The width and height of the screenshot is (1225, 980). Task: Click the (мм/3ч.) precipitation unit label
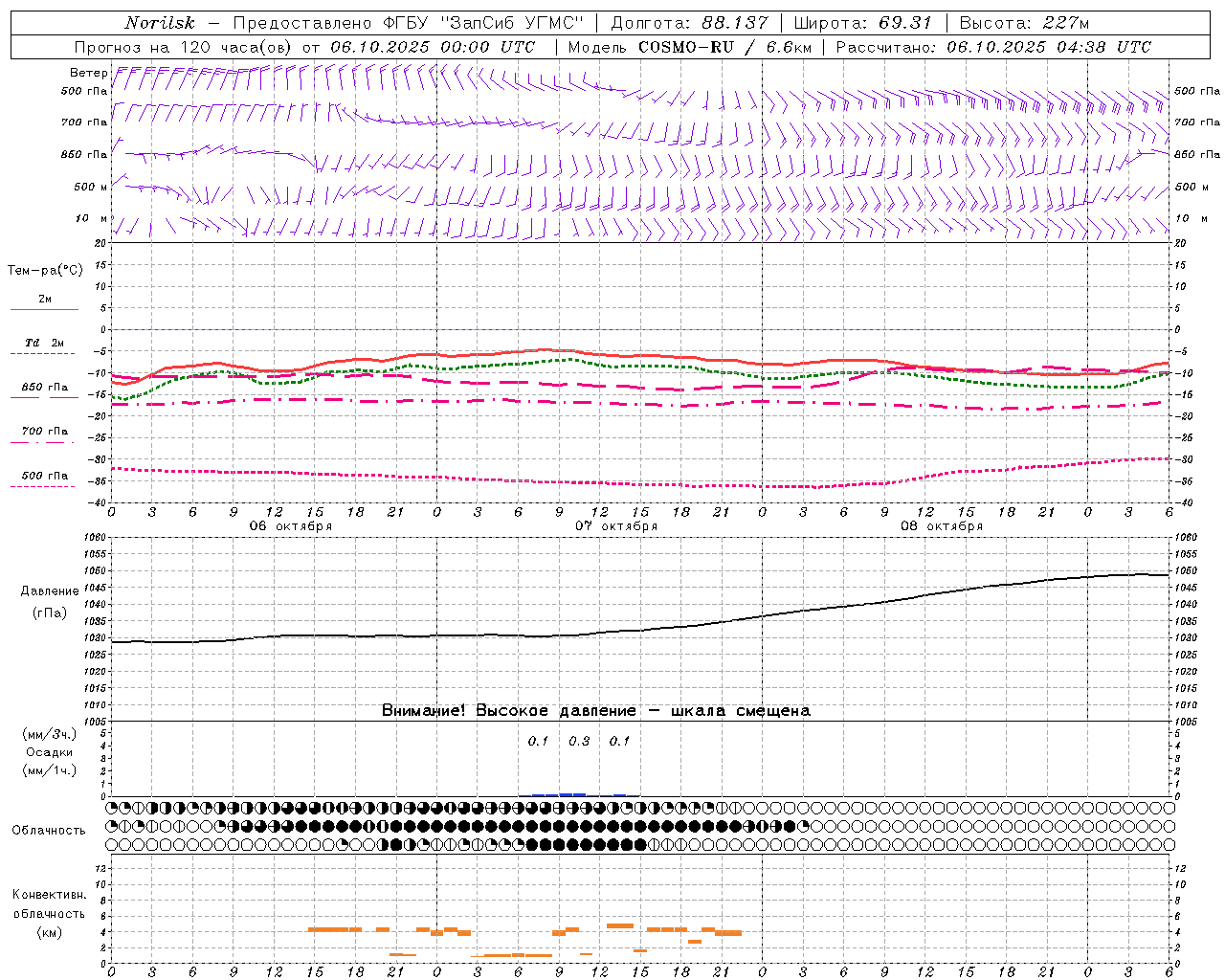click(x=49, y=734)
